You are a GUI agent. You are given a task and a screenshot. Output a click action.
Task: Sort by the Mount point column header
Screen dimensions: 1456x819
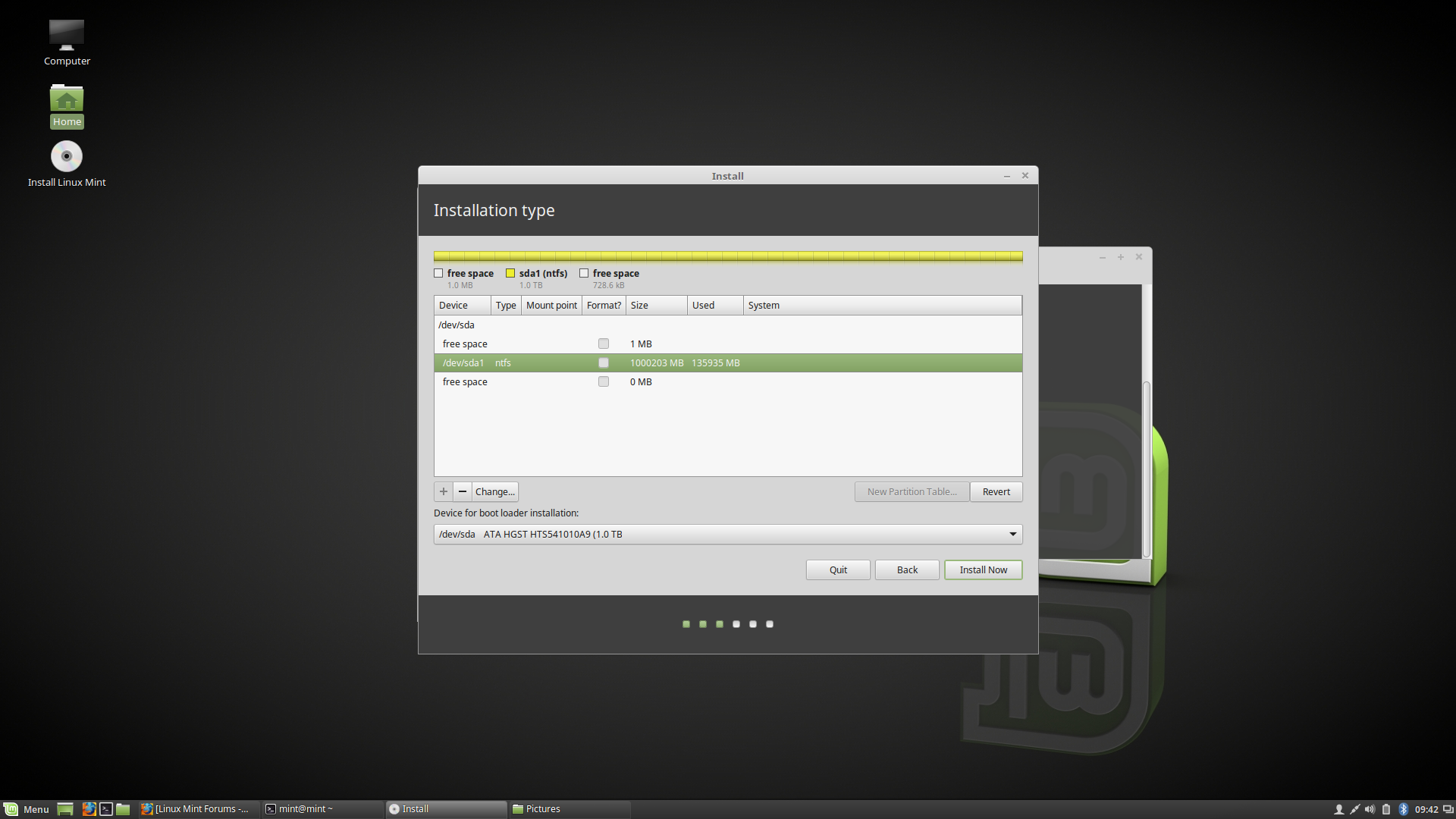551,305
